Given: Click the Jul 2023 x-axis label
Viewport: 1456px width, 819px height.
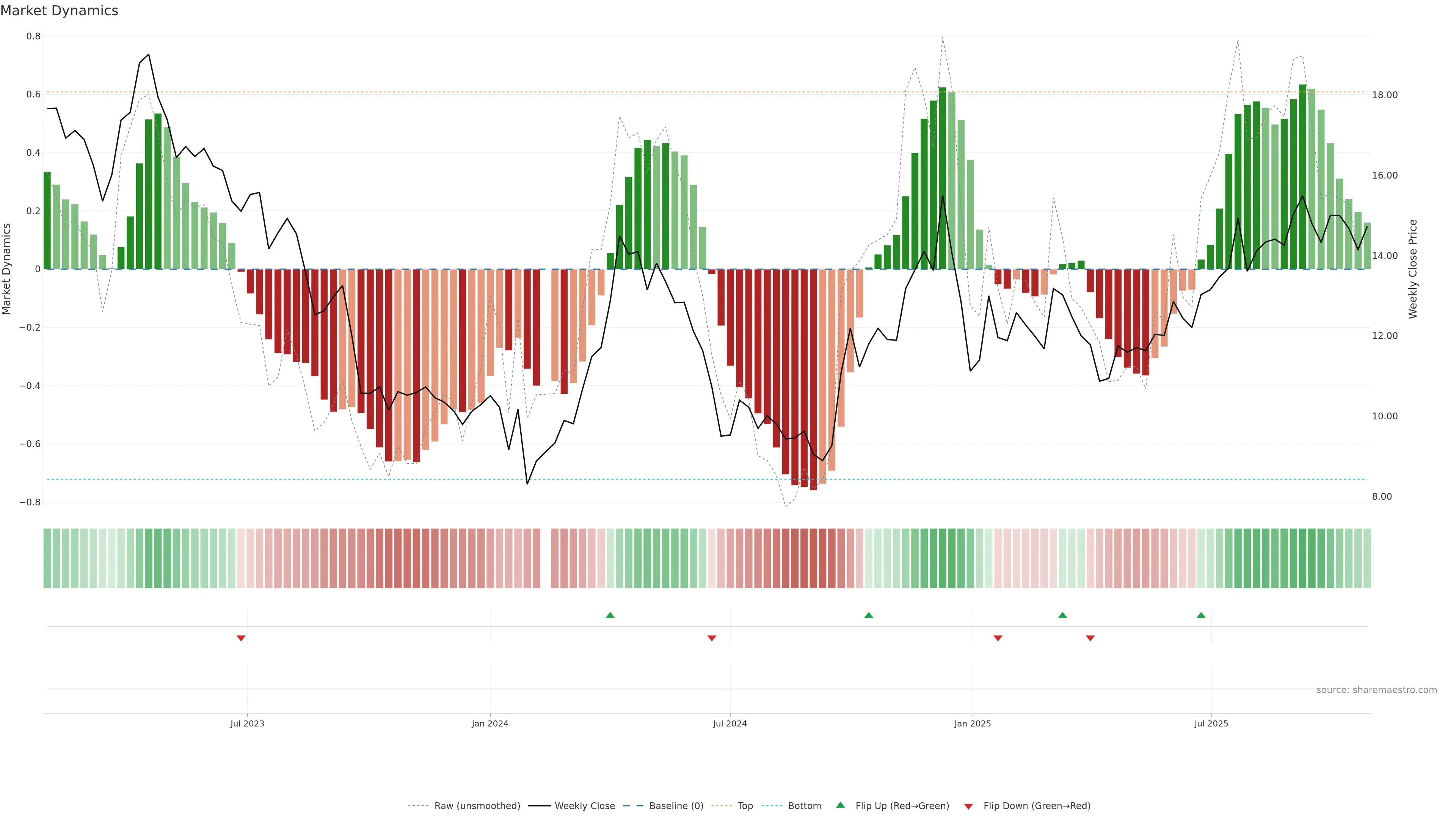Looking at the screenshot, I should [x=247, y=723].
